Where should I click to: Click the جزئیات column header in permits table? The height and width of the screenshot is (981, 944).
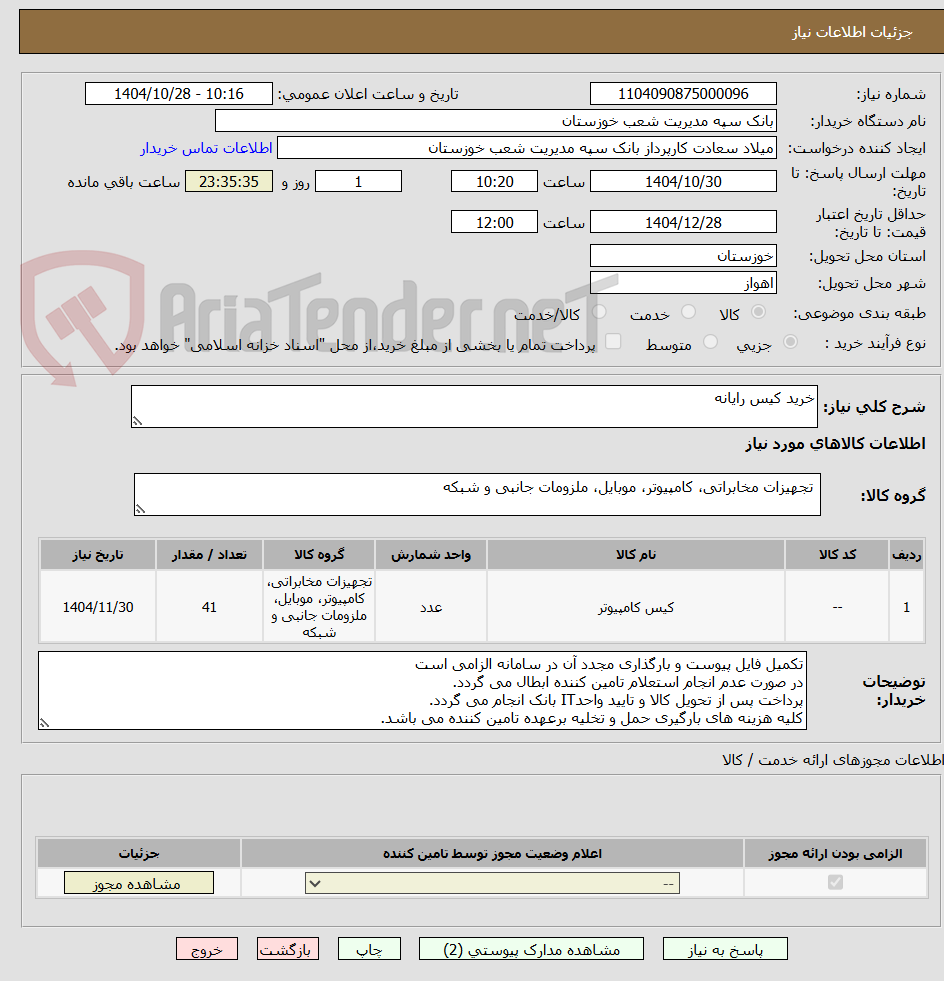(139, 853)
